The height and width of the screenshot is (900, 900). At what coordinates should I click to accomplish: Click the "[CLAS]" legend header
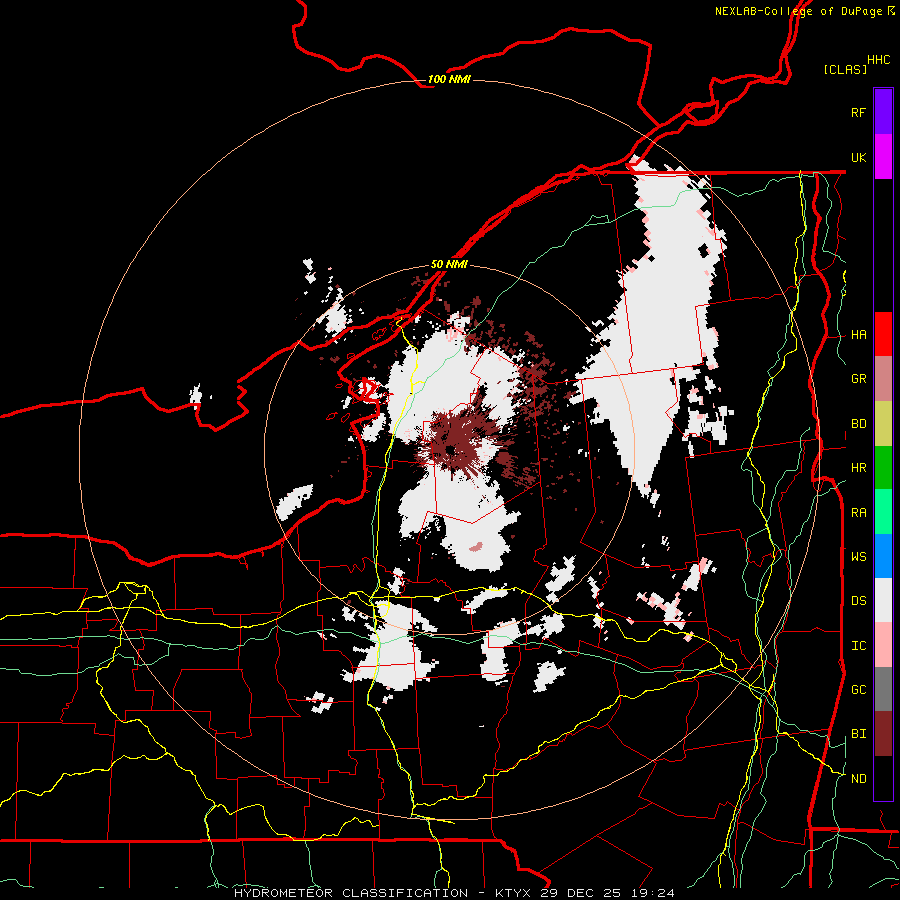click(845, 70)
